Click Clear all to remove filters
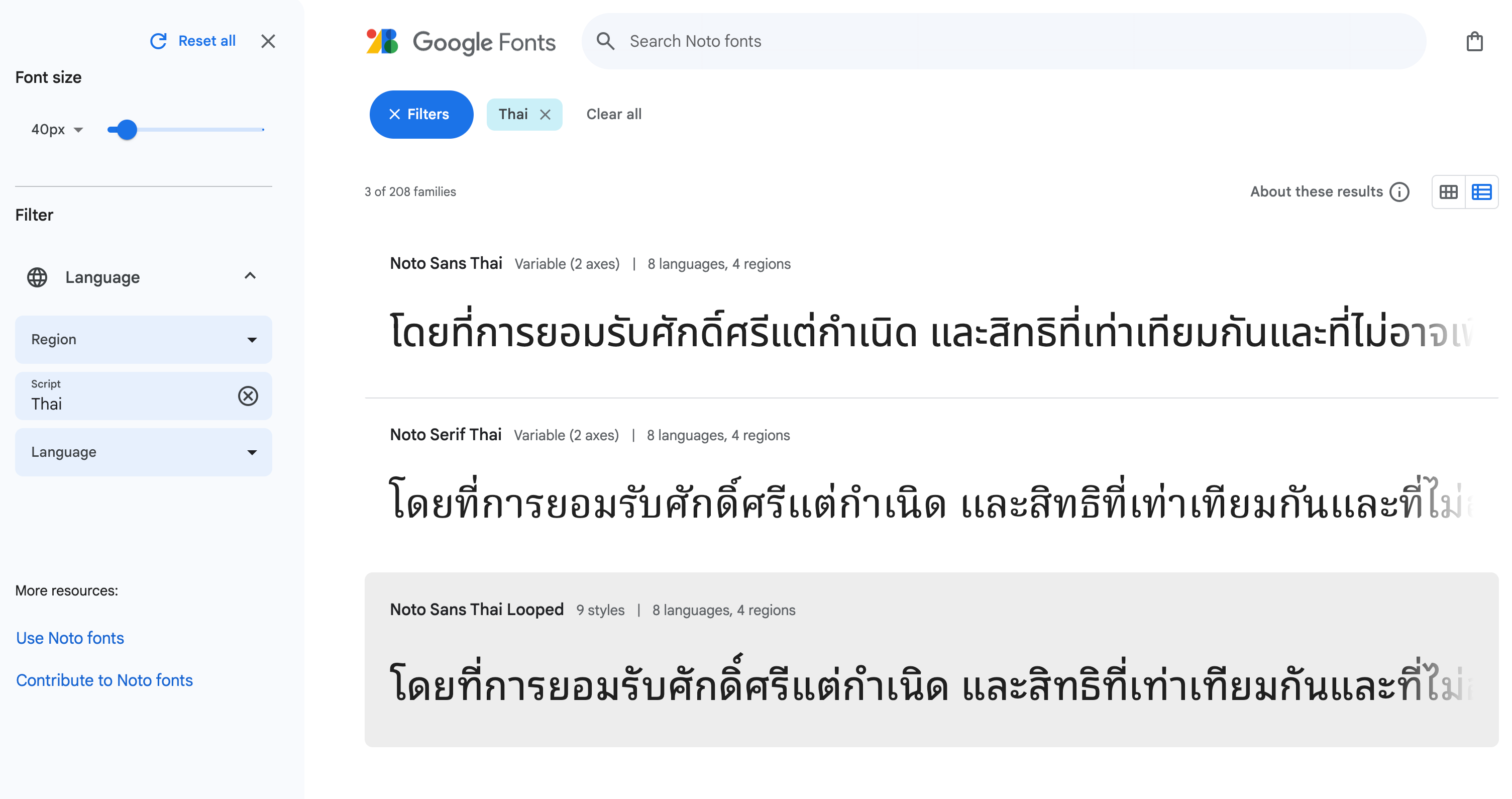 click(614, 114)
